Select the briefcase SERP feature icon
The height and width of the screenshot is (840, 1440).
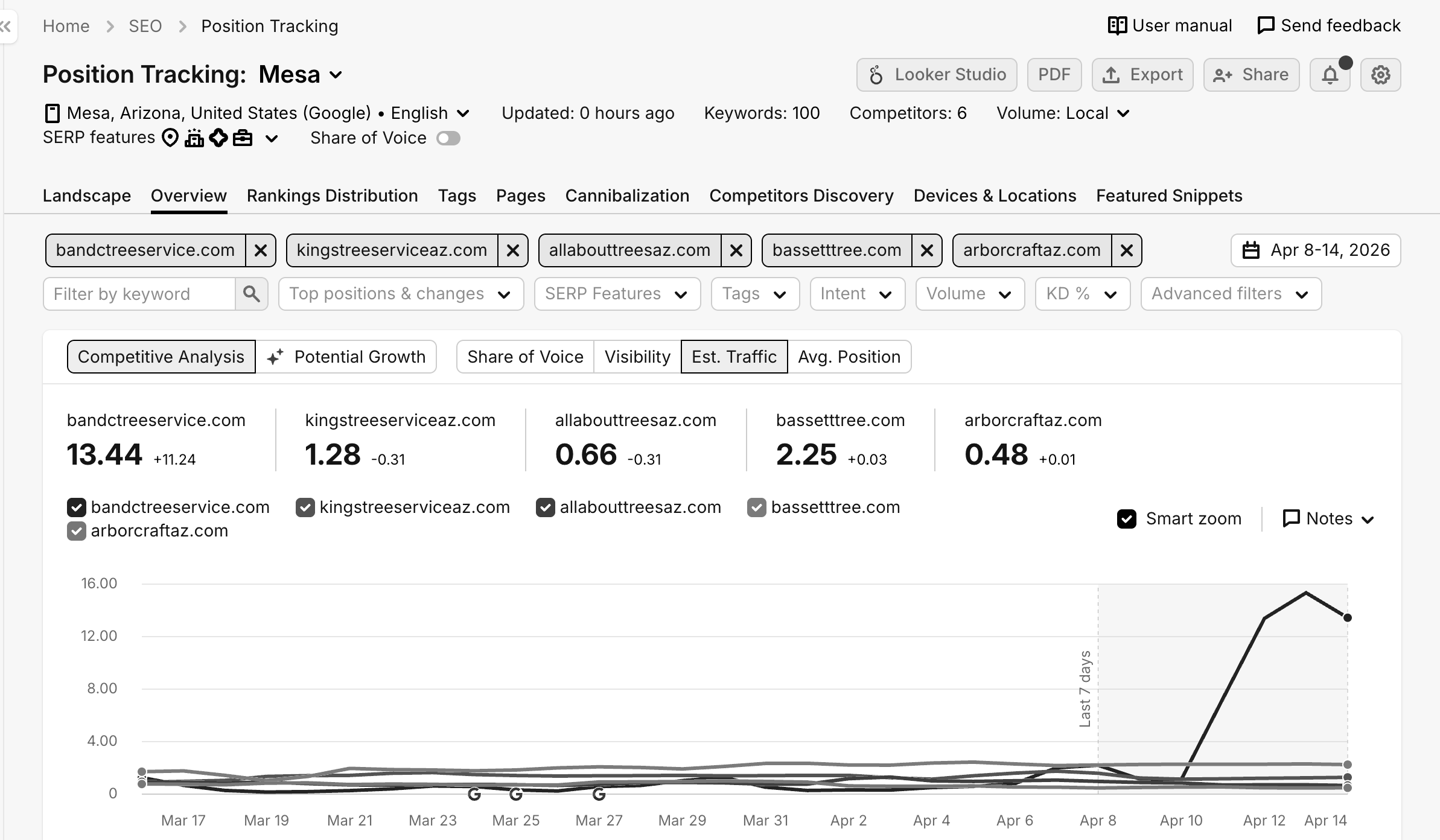point(243,138)
